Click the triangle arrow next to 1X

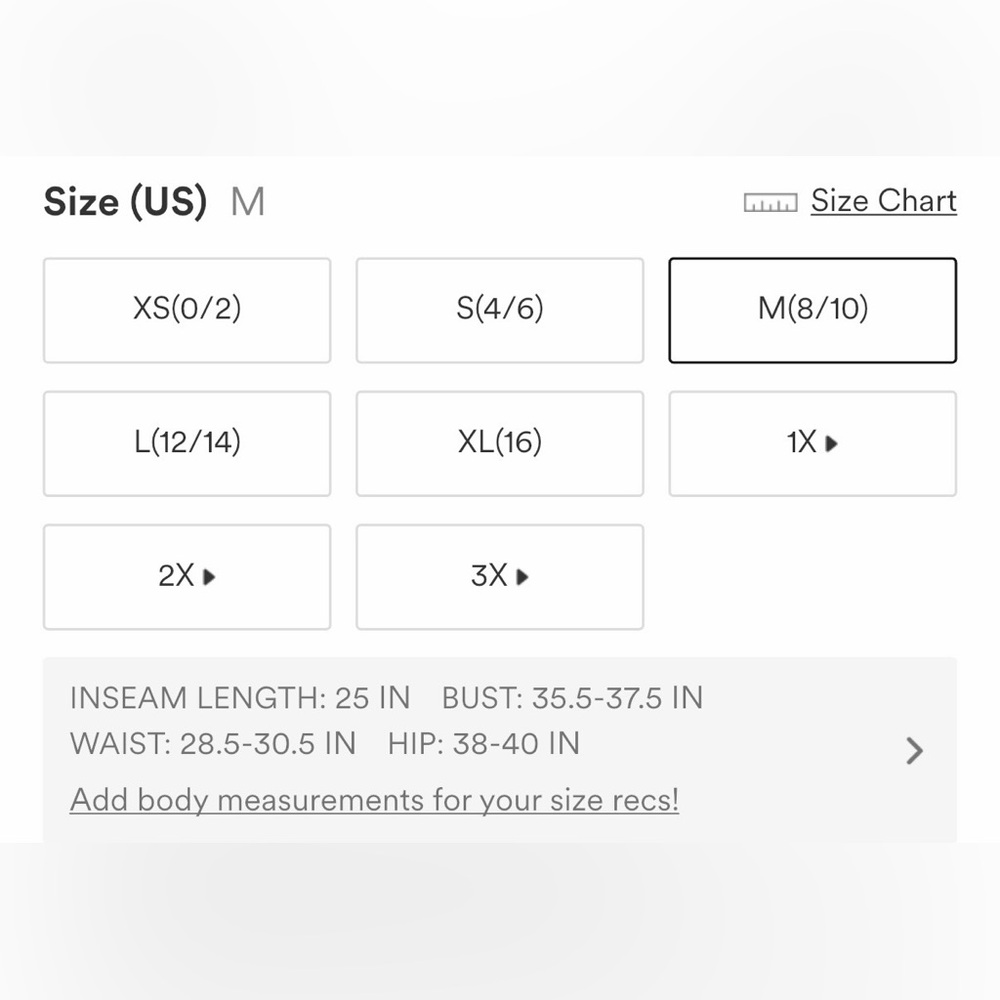click(x=832, y=443)
